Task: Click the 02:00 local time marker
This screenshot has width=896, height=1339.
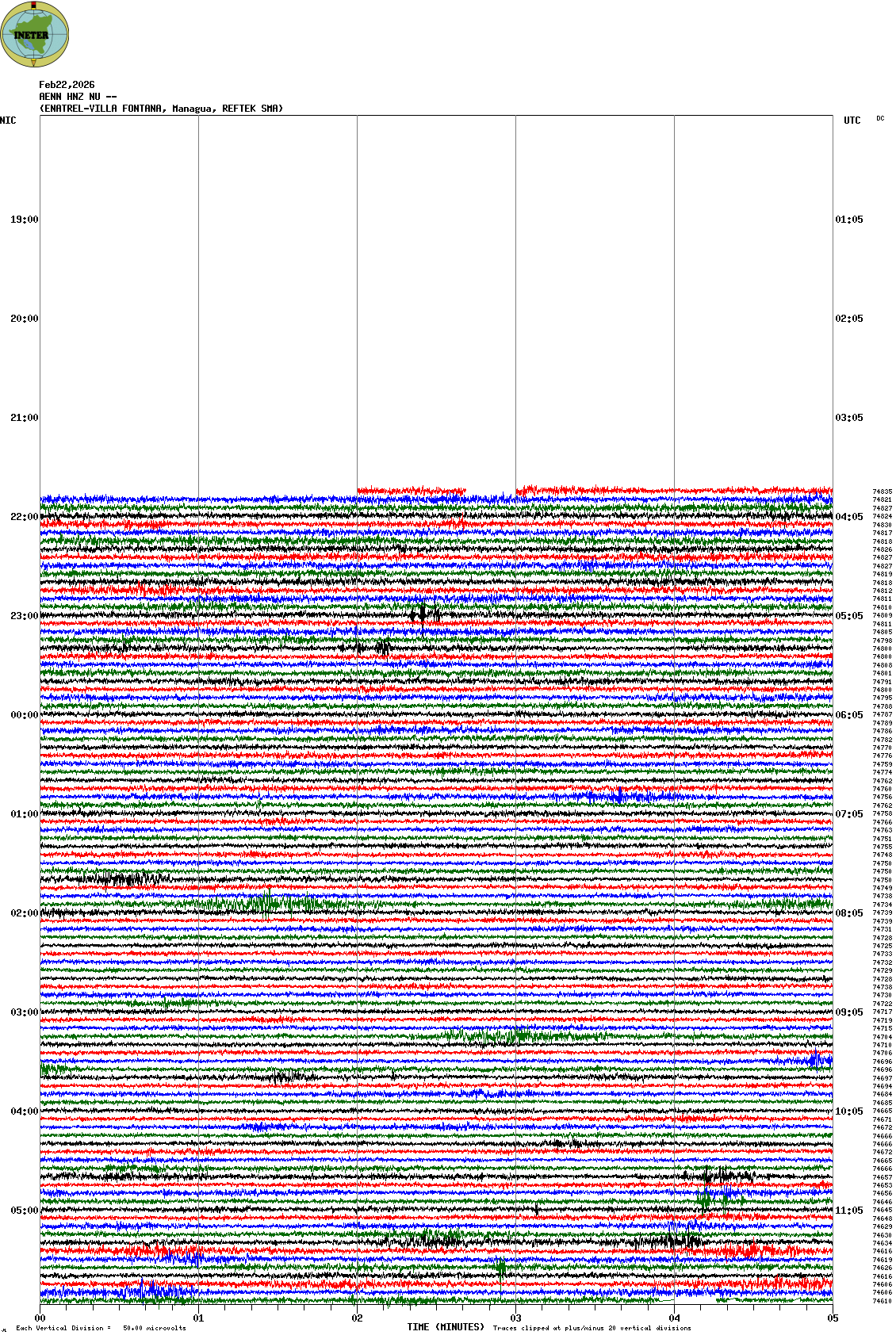Action: coord(24,913)
